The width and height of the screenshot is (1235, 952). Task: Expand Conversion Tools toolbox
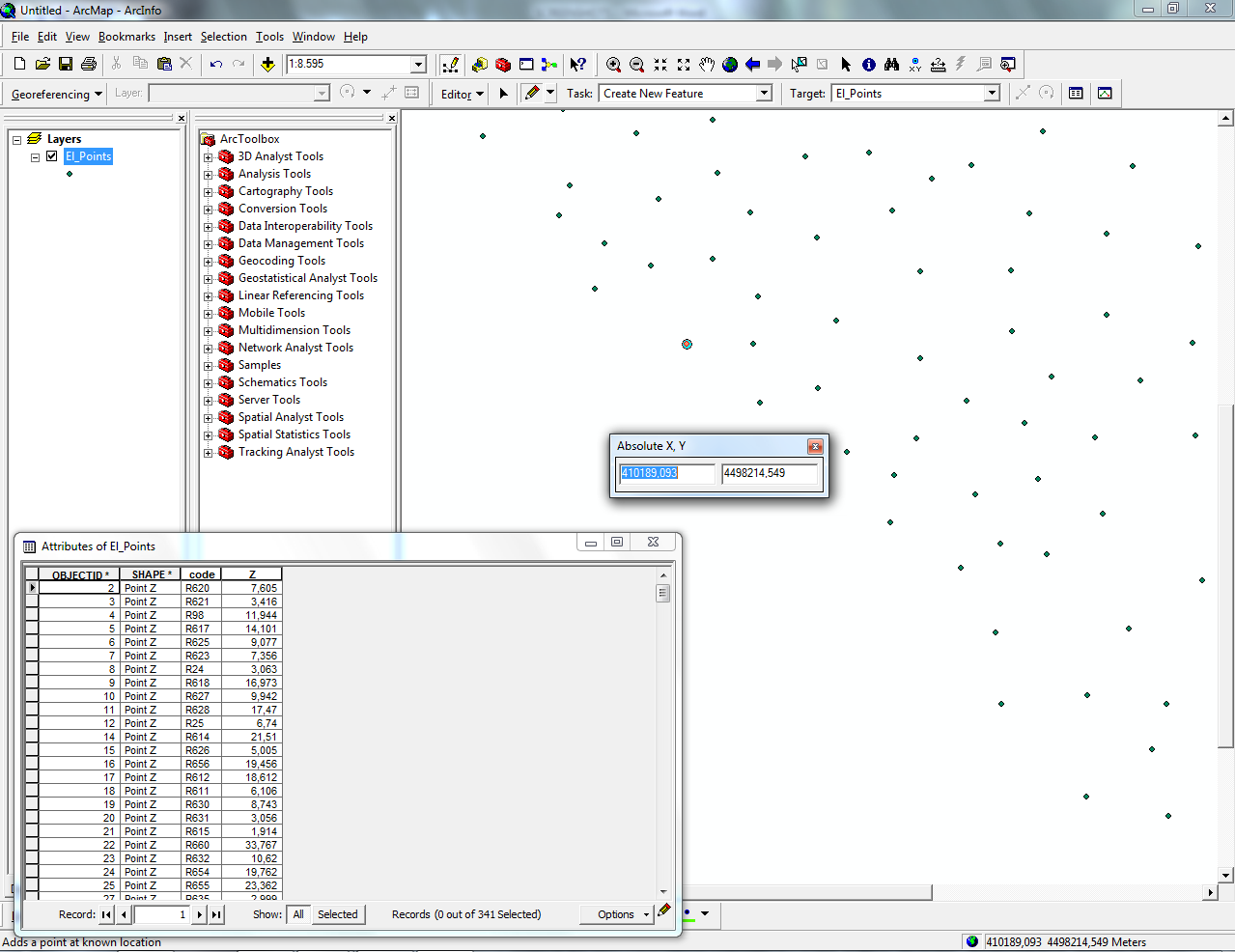208,209
